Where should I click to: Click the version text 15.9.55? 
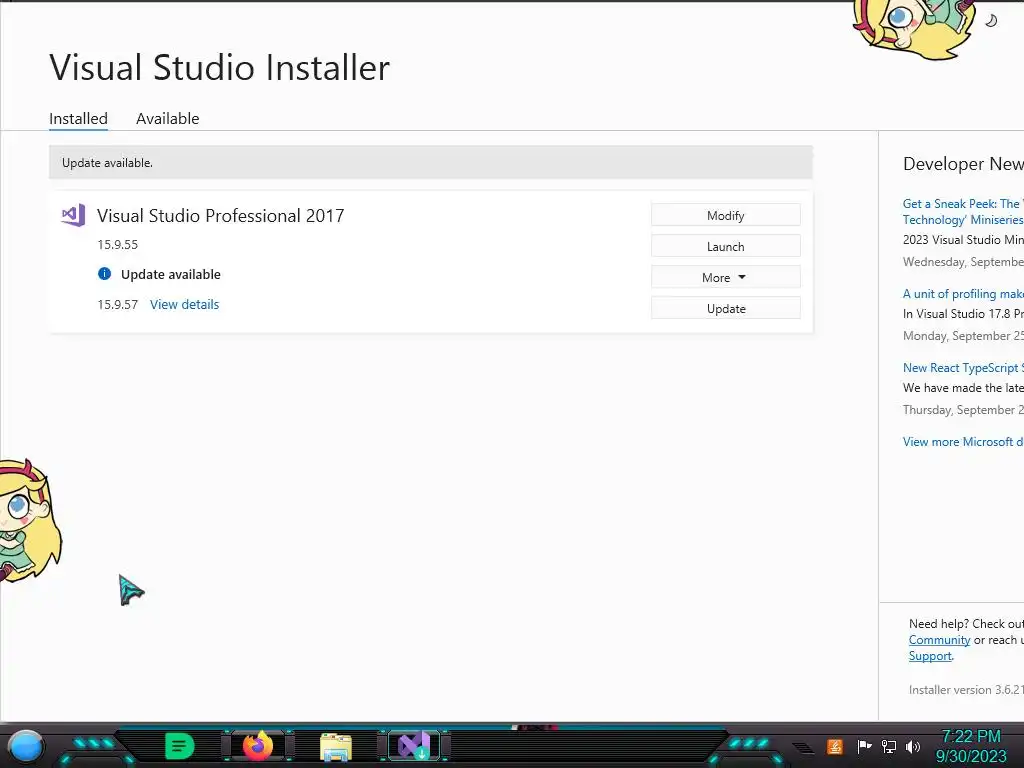click(x=118, y=244)
